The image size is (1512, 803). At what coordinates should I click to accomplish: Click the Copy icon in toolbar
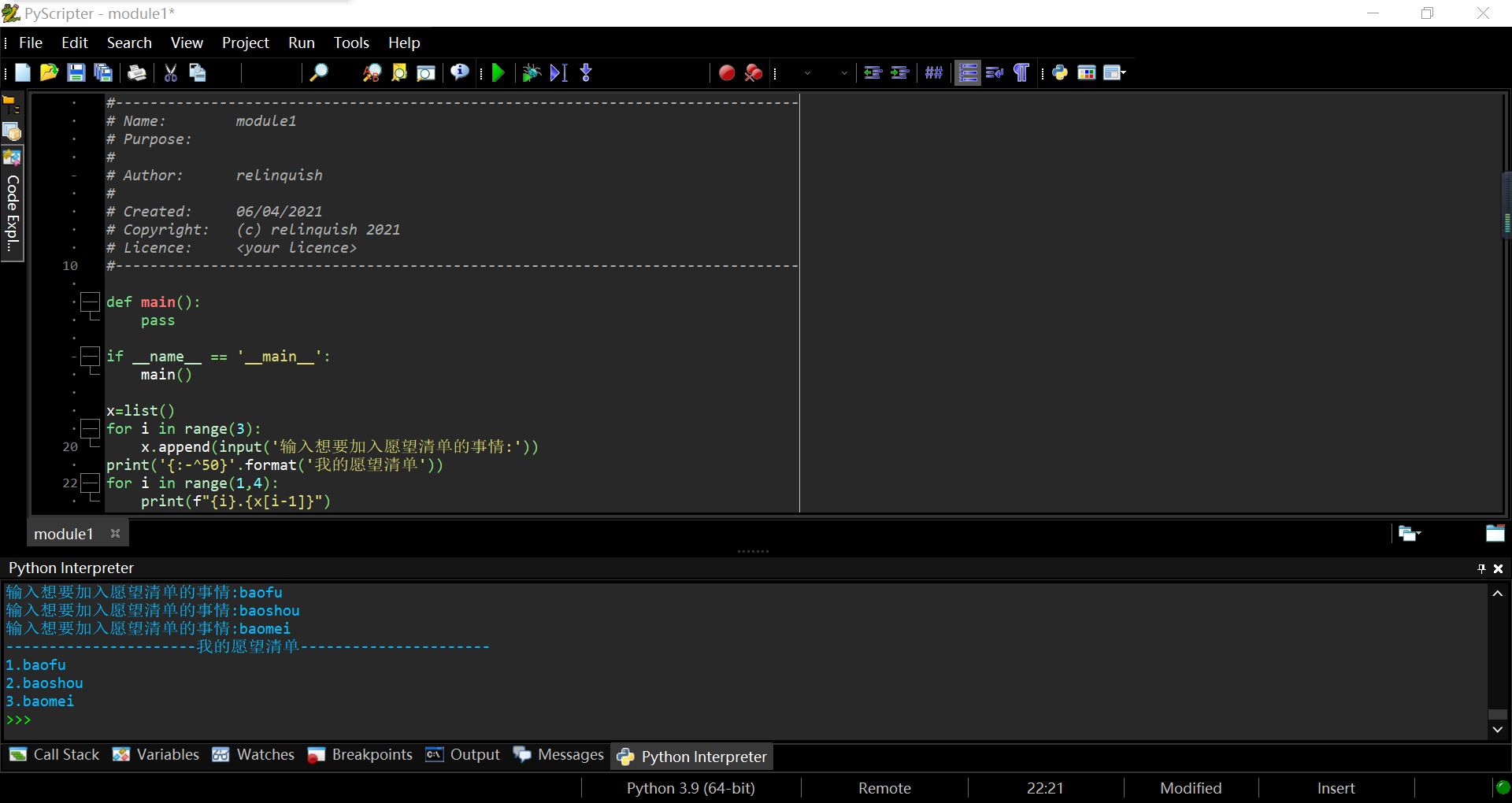click(198, 73)
